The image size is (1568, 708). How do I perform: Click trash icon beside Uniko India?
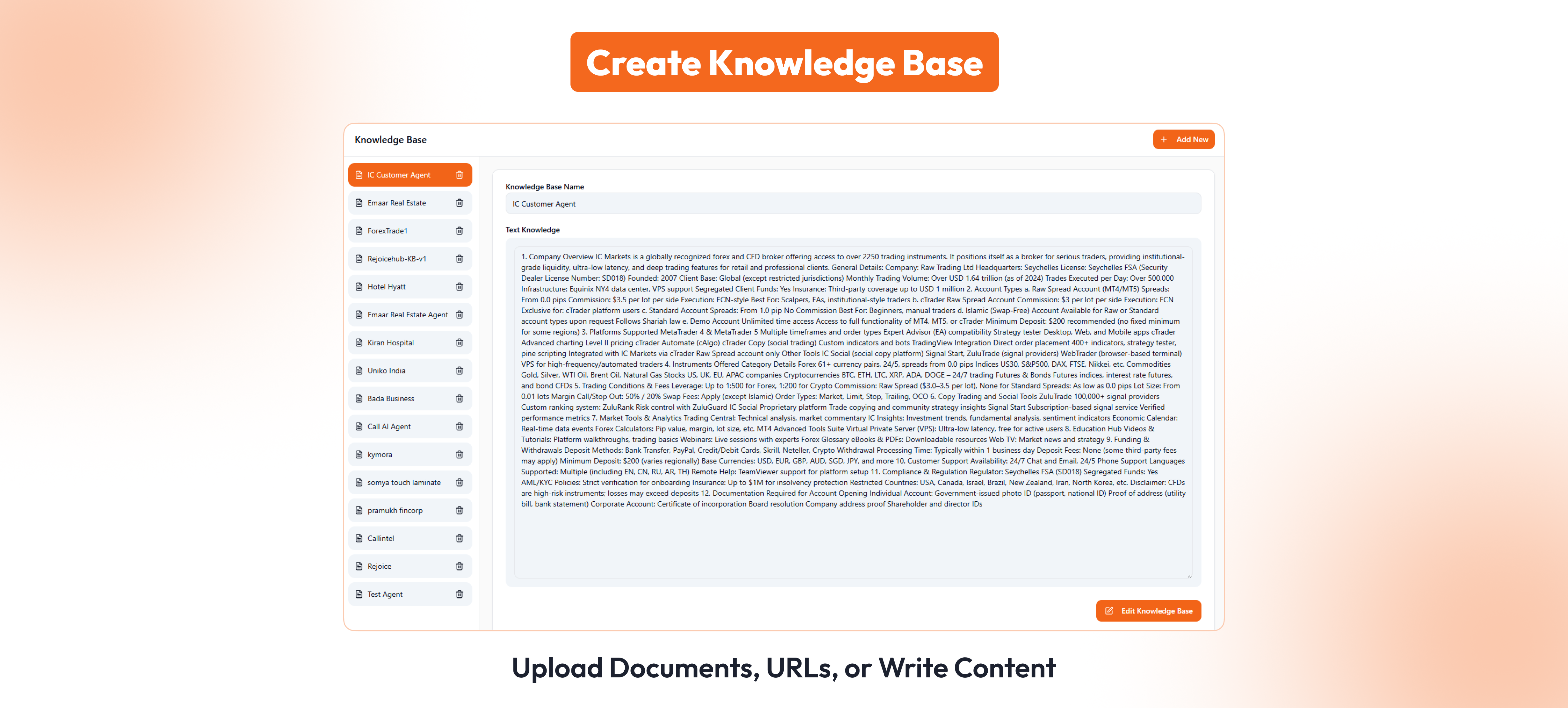coord(459,371)
